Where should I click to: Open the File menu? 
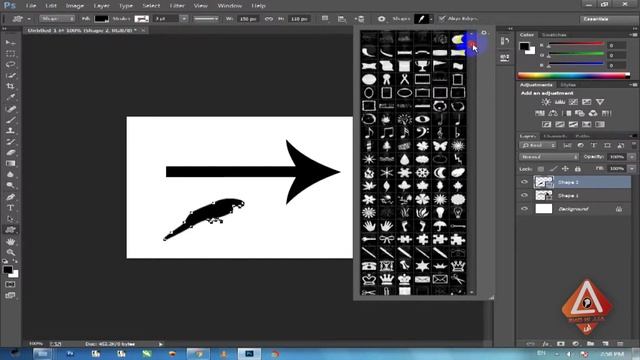coord(31,6)
